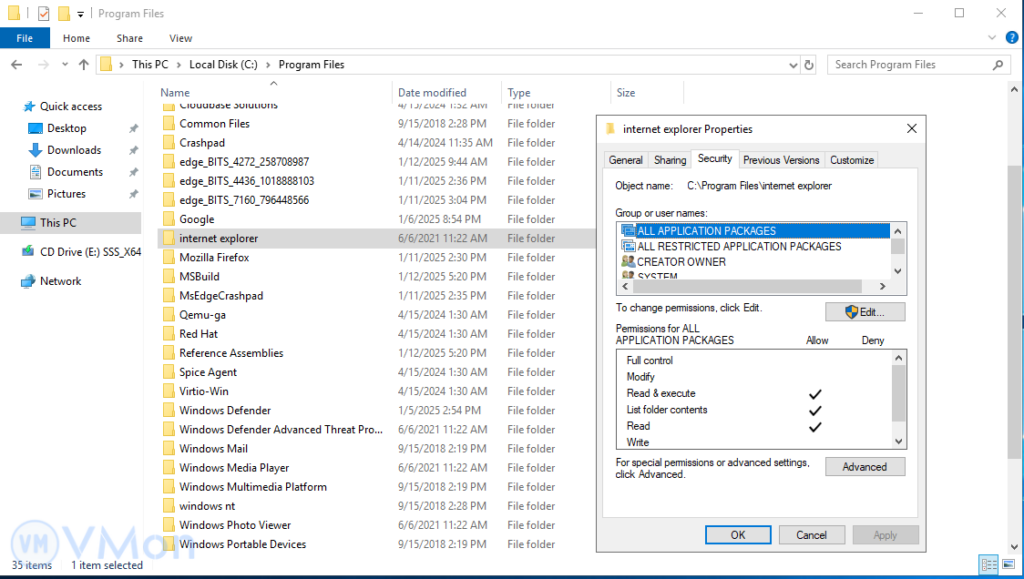Select Network in the navigation pane
This screenshot has height=579, width=1024.
pyautogui.click(x=60, y=281)
